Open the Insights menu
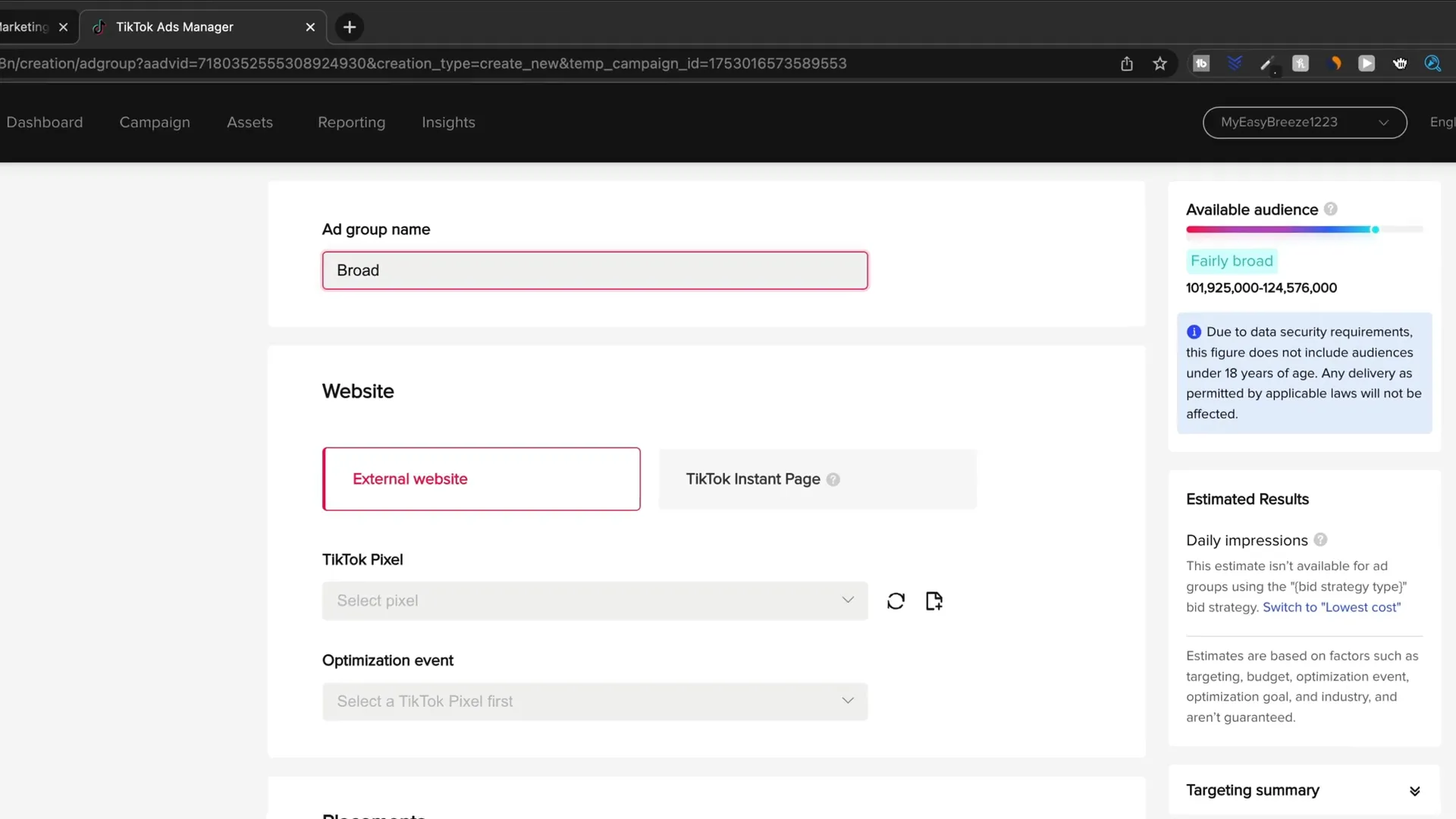 (448, 122)
